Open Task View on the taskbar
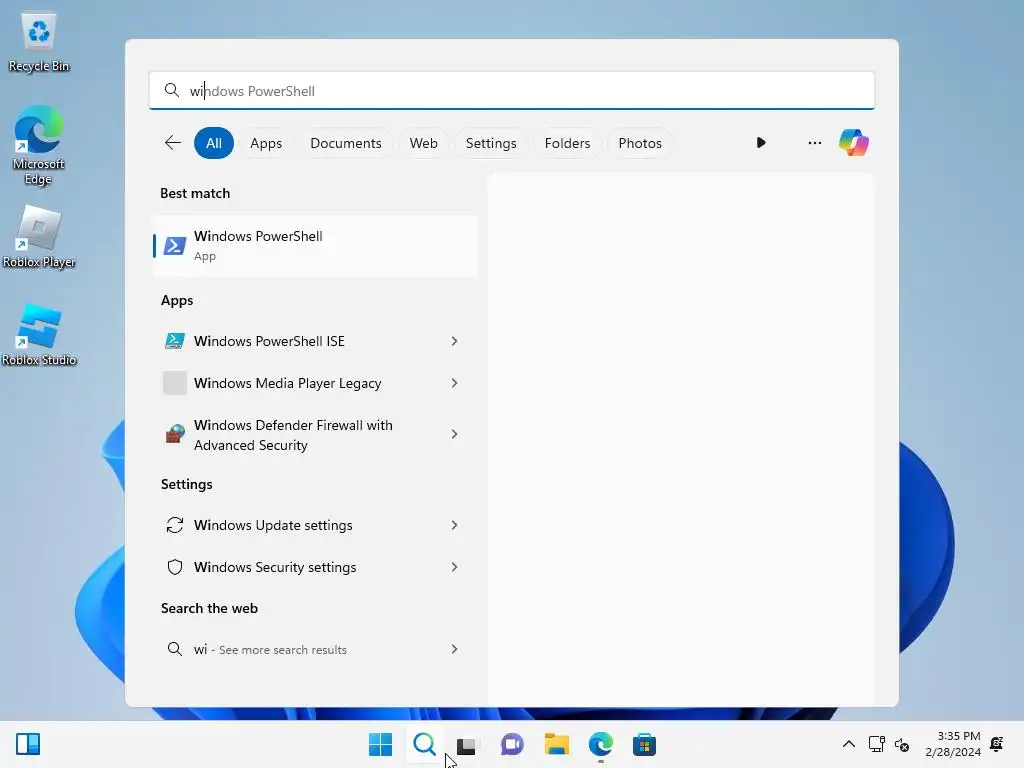1024x768 pixels. click(467, 744)
